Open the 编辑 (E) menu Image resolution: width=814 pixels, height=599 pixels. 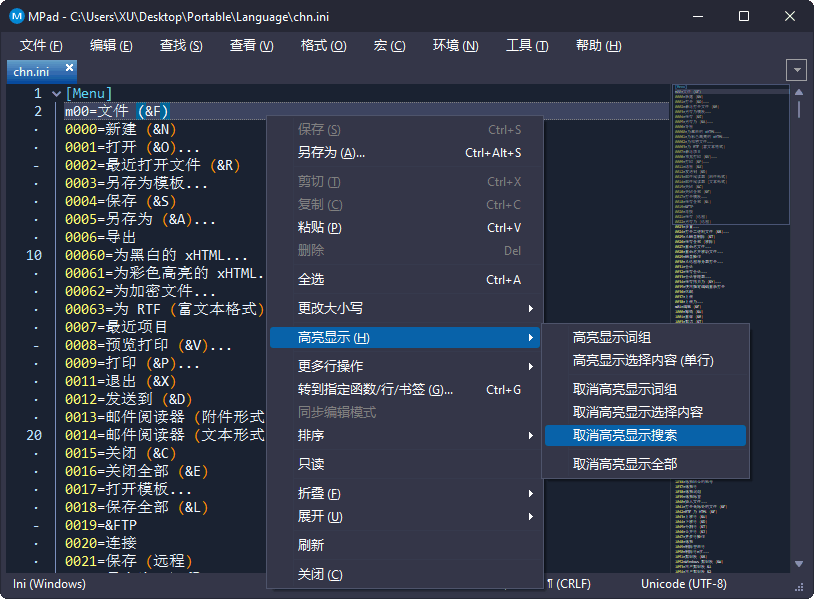tap(111, 46)
